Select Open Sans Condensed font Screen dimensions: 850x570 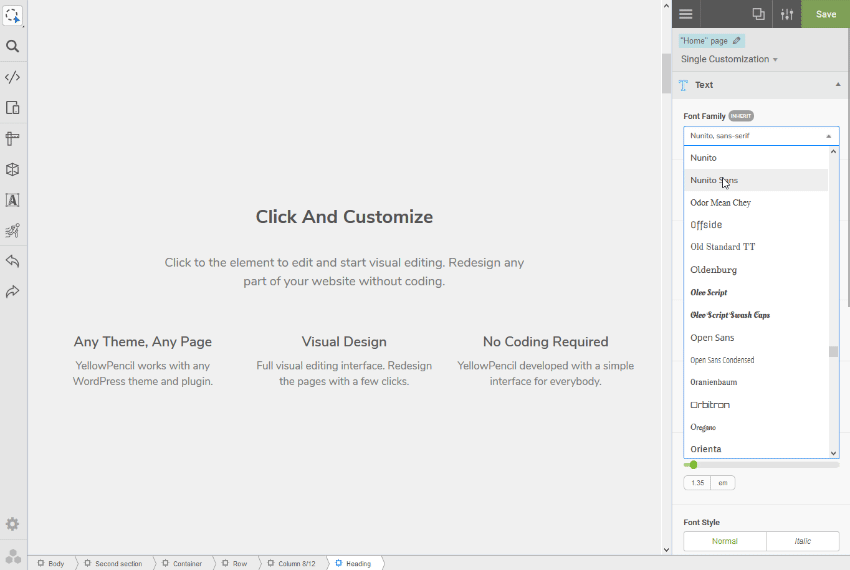tap(756, 360)
